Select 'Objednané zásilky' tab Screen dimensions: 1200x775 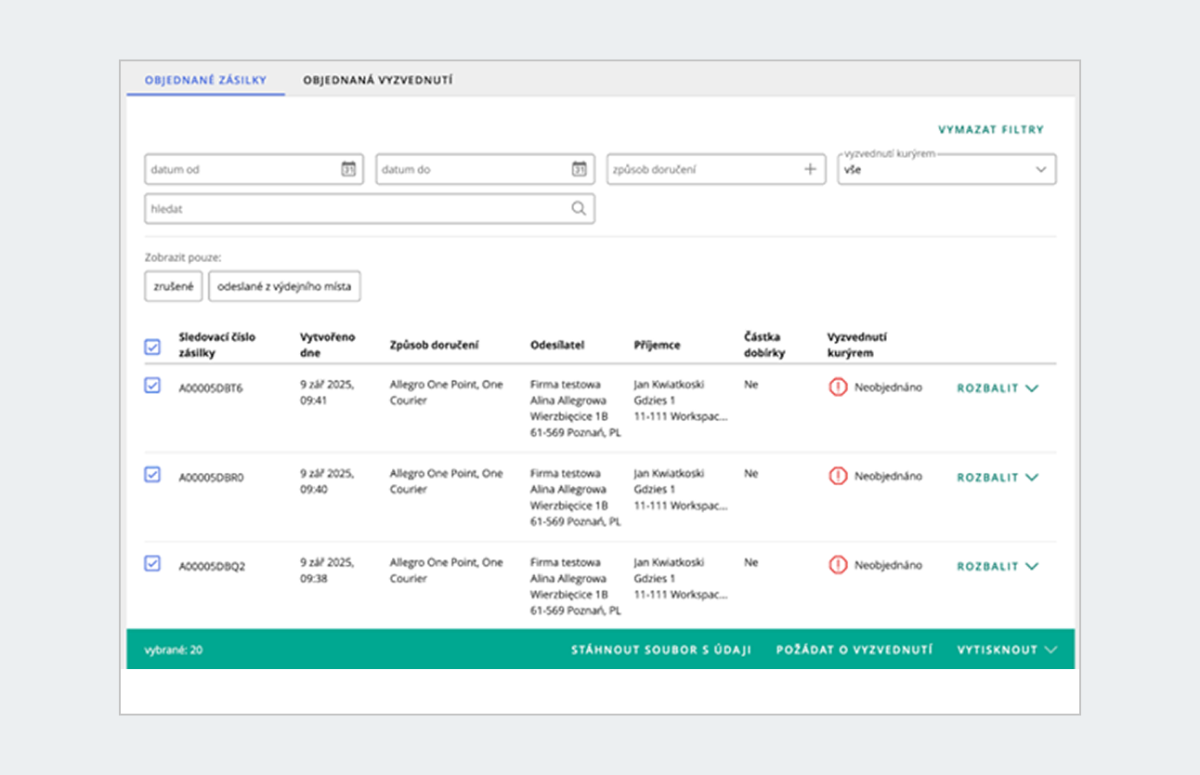click(x=205, y=80)
